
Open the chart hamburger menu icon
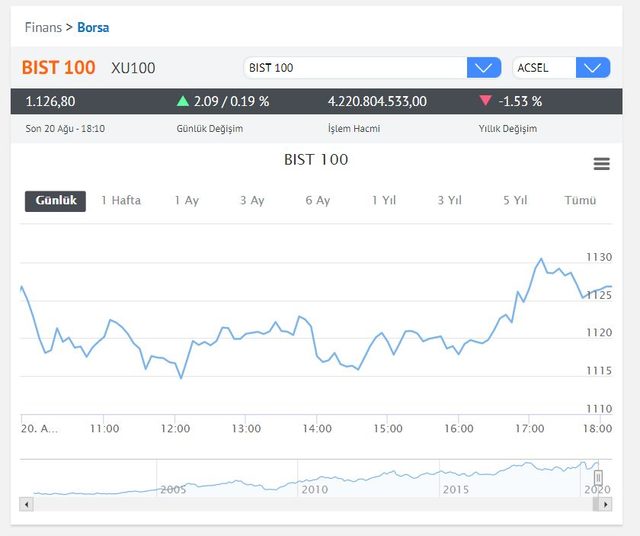point(601,164)
